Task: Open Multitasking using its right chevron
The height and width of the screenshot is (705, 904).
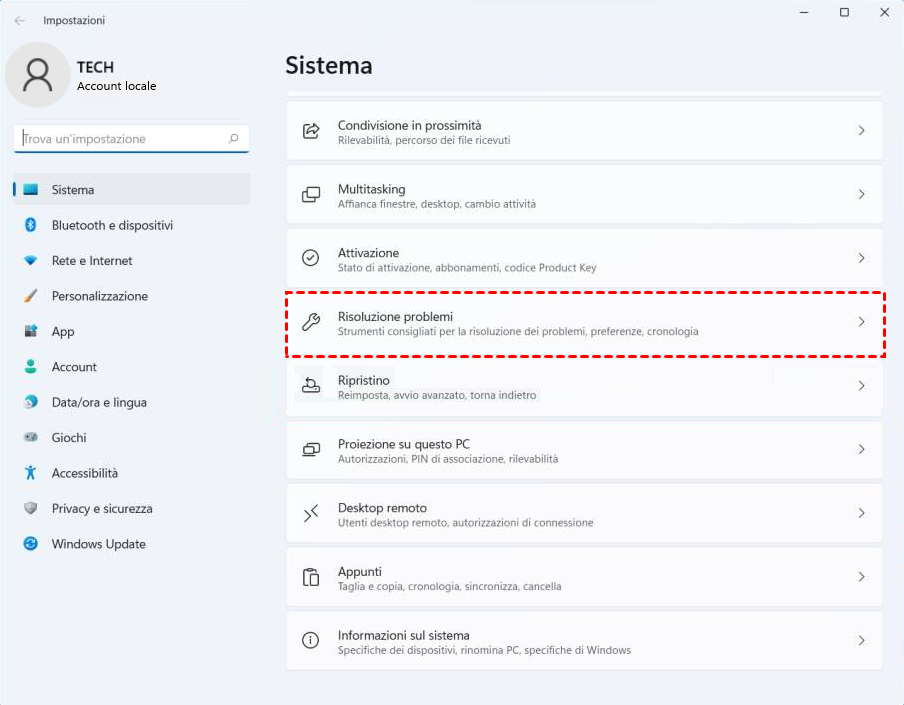Action: coord(861,195)
